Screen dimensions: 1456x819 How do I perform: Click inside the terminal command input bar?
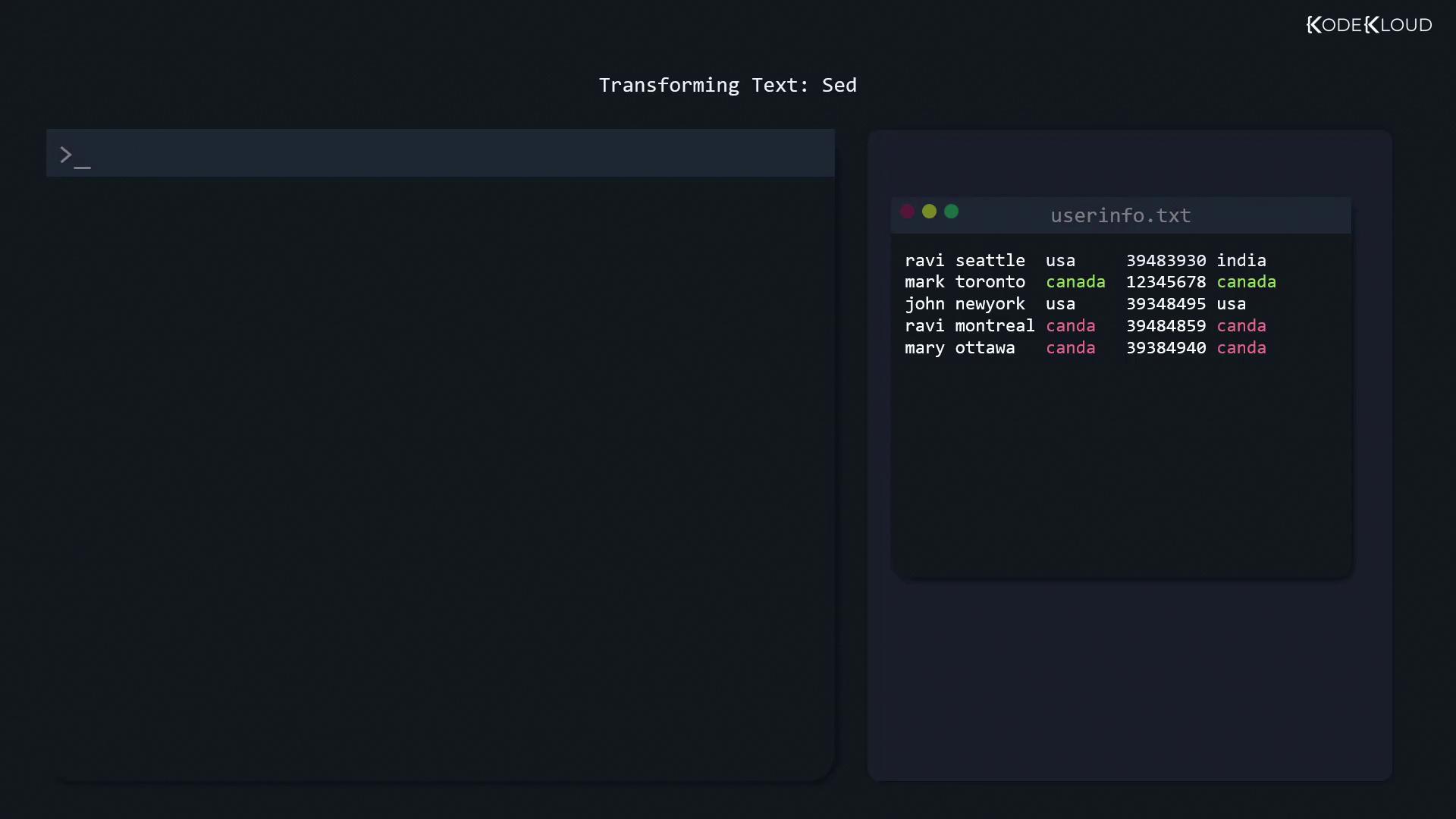455,153
